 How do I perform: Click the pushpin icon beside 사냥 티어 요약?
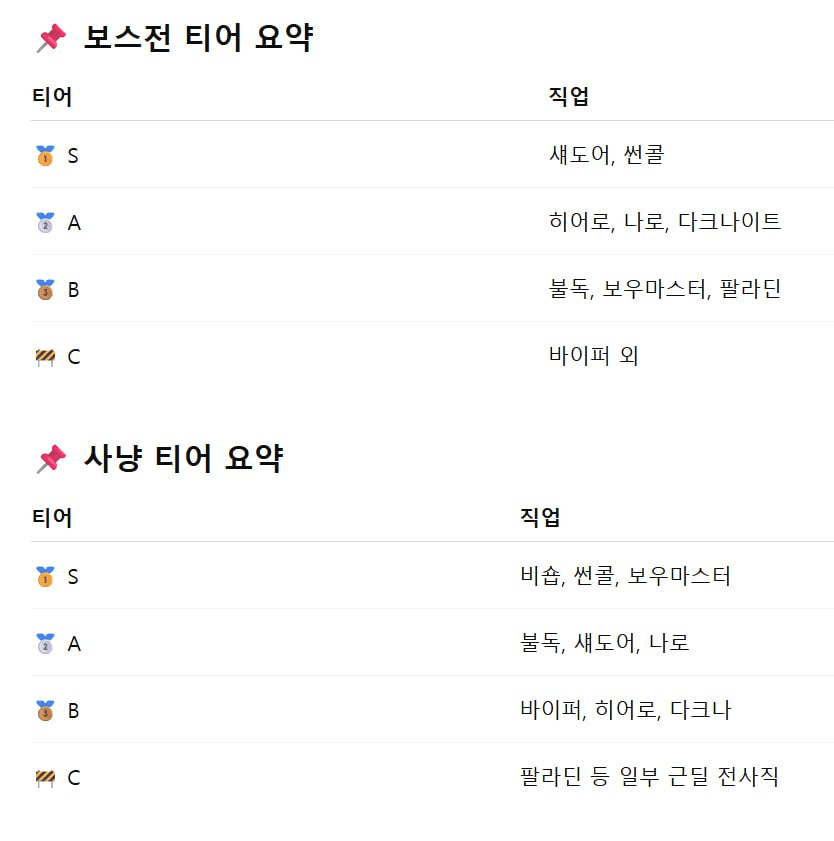(x=50, y=460)
